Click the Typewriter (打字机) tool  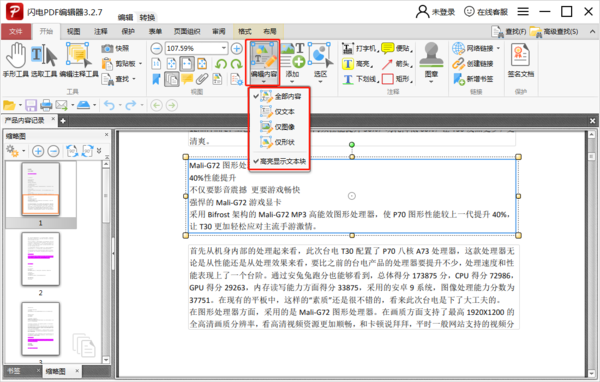tap(359, 48)
